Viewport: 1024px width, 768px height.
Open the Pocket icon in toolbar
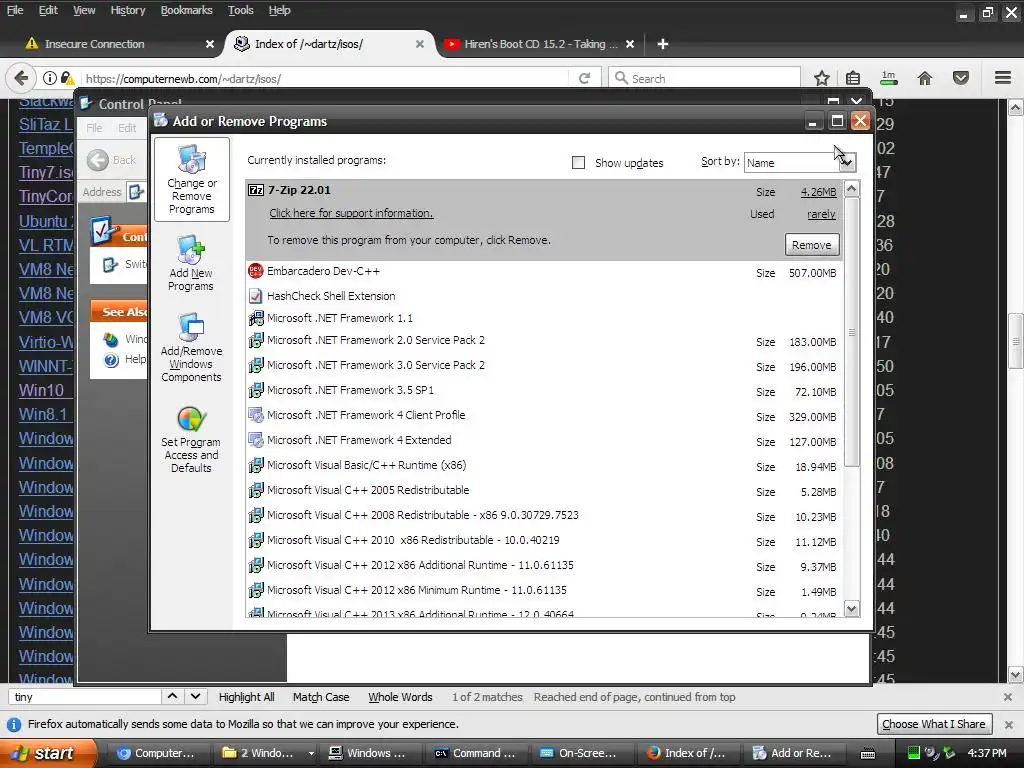click(961, 78)
